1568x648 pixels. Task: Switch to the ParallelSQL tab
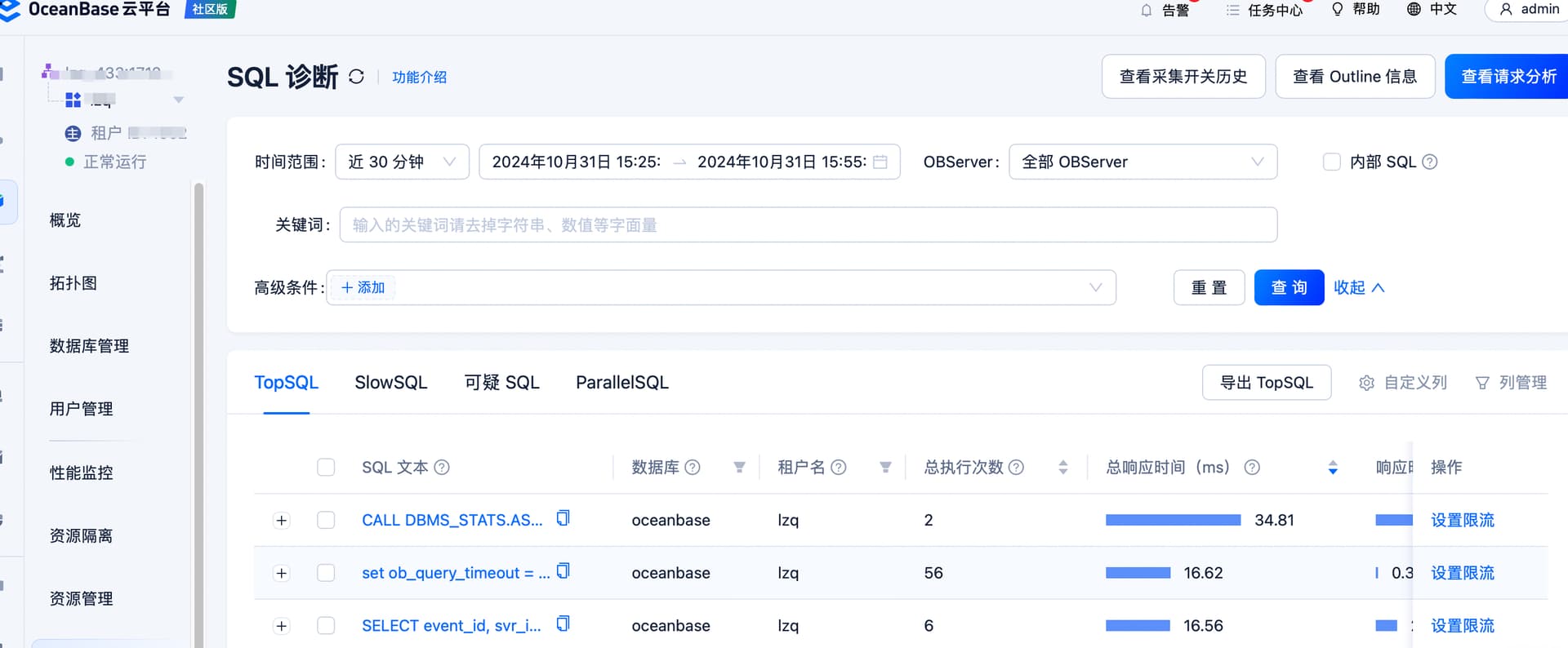click(621, 383)
